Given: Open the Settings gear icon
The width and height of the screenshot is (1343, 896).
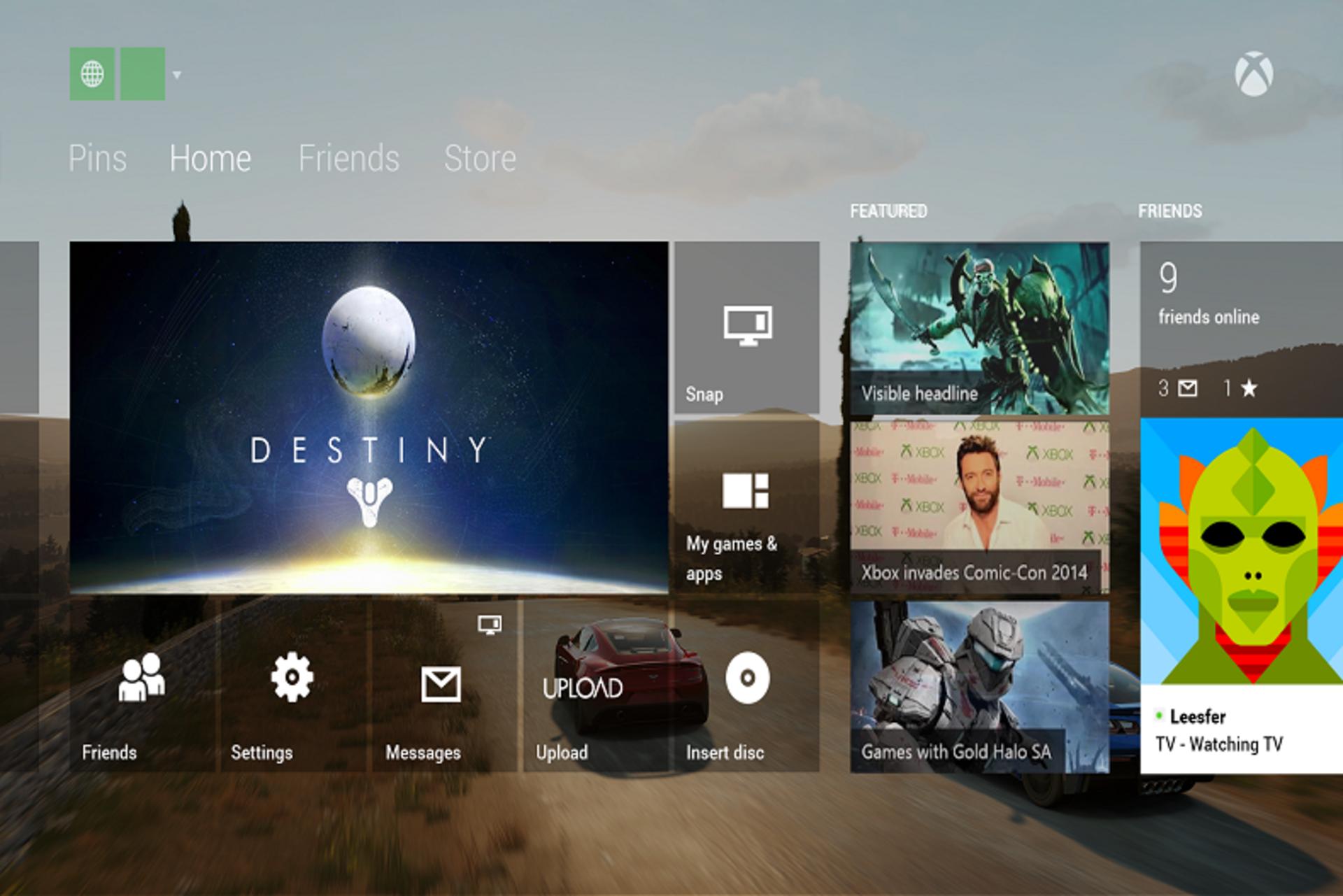Looking at the screenshot, I should [x=292, y=676].
